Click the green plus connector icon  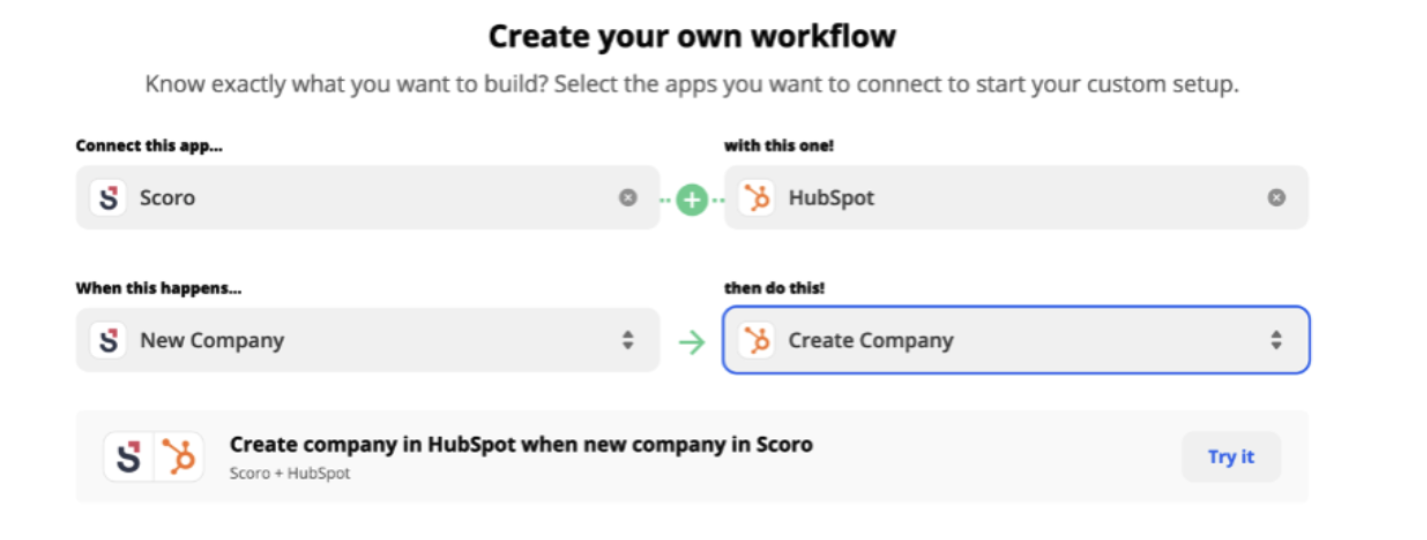(x=692, y=198)
